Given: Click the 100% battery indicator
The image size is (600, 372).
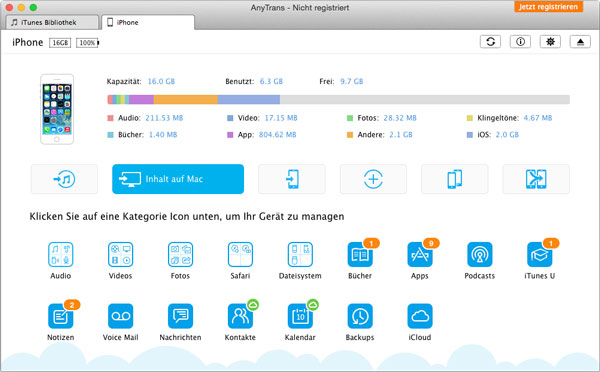Looking at the screenshot, I should (x=88, y=43).
